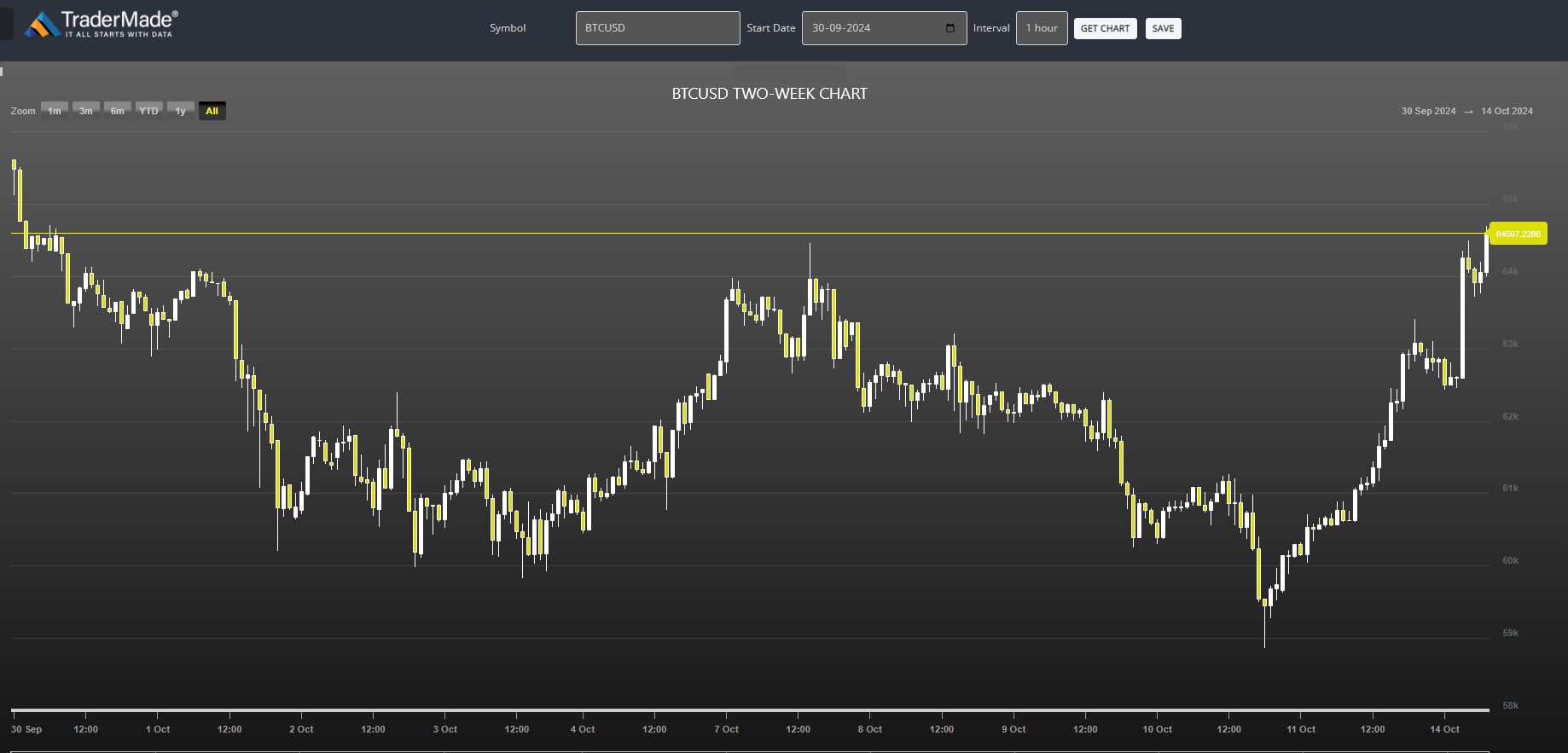The image size is (1568, 753).
Task: Select the YTD zoom range
Action: click(x=149, y=111)
